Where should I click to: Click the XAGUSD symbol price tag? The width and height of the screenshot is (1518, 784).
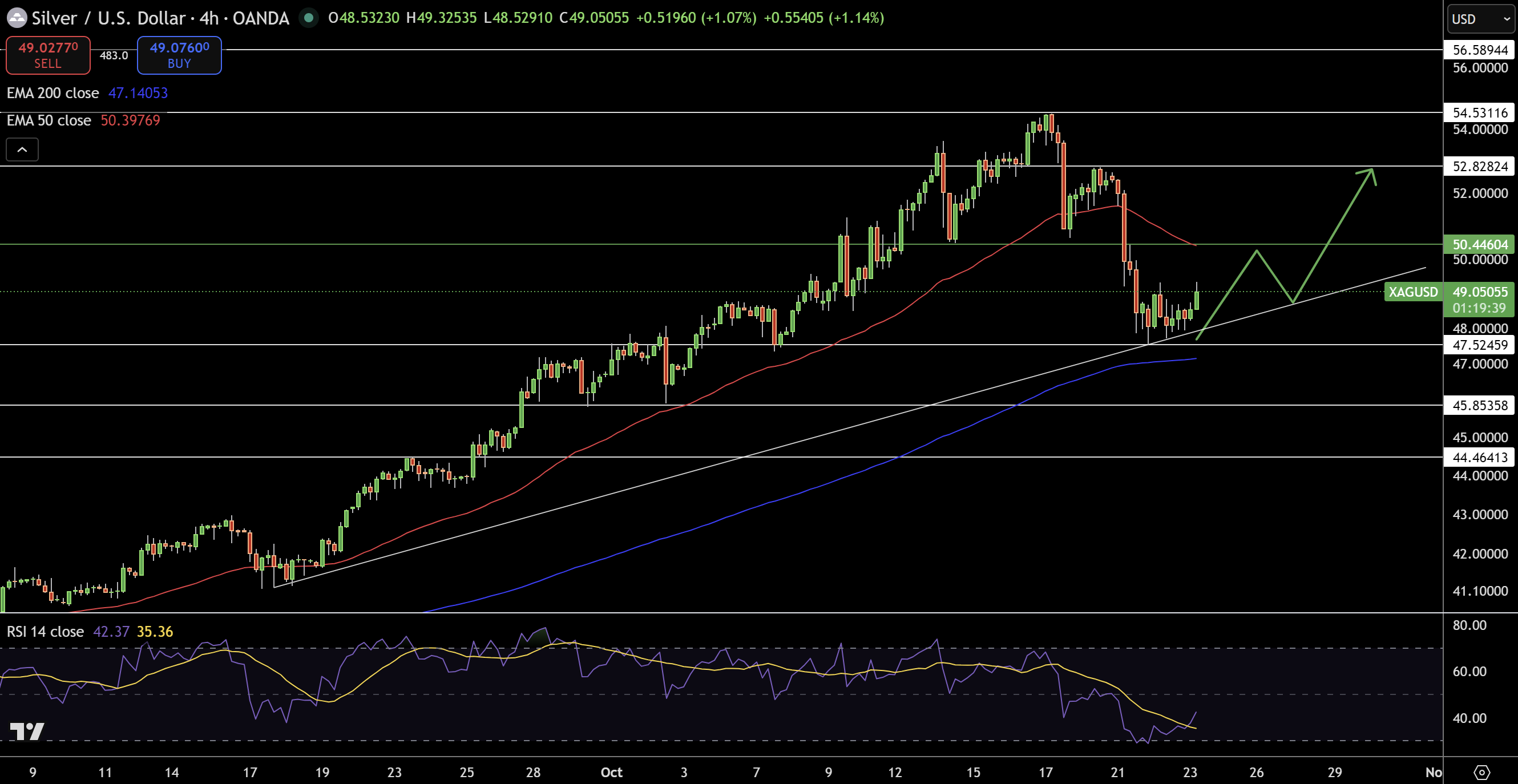click(1413, 292)
